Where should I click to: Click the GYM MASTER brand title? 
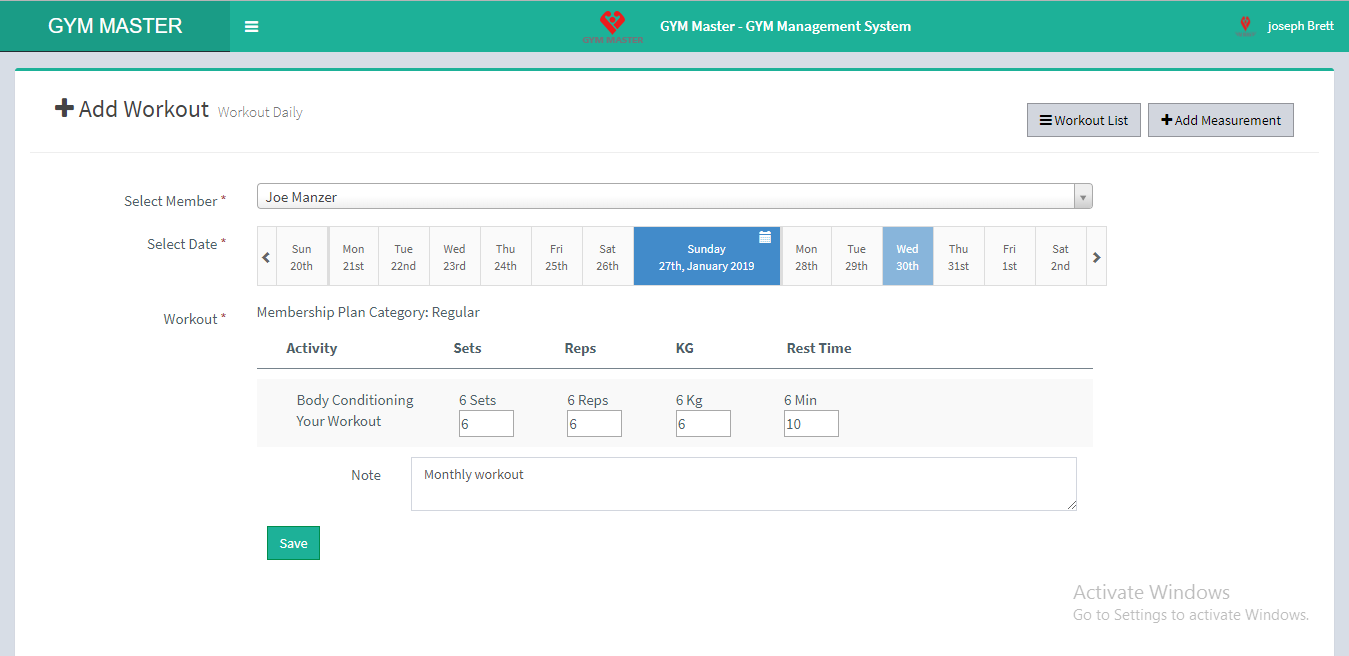click(x=115, y=26)
